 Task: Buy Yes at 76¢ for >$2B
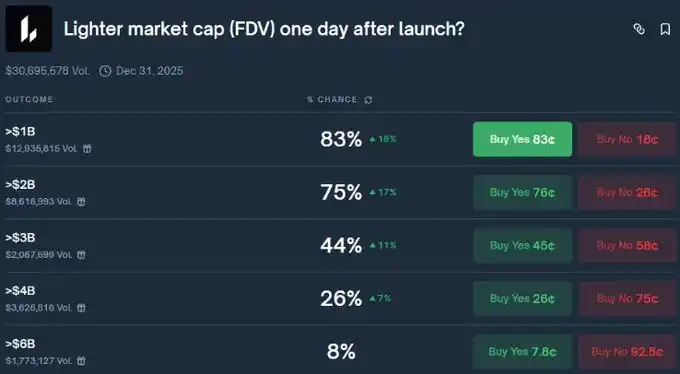click(522, 192)
